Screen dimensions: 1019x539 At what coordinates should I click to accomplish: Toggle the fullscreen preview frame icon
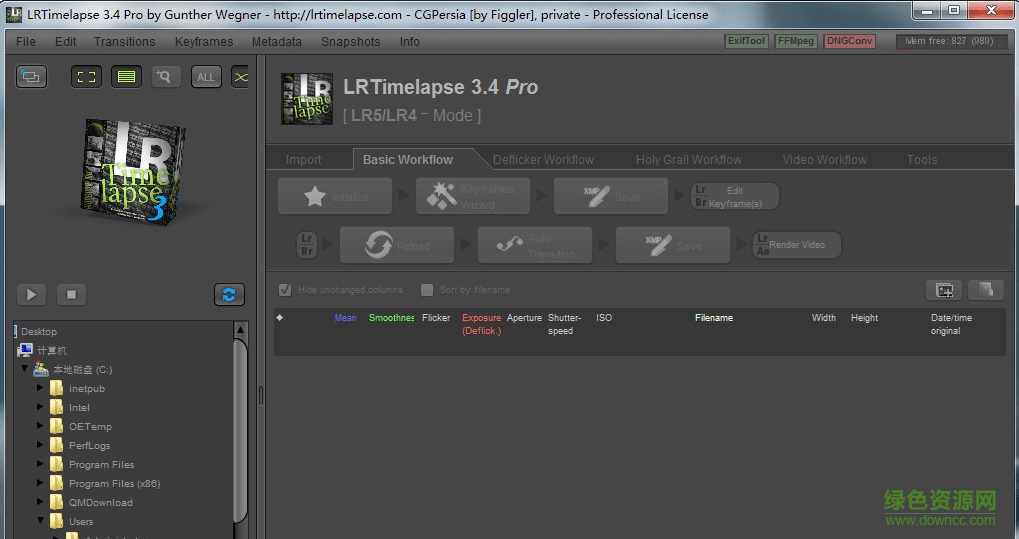point(86,77)
